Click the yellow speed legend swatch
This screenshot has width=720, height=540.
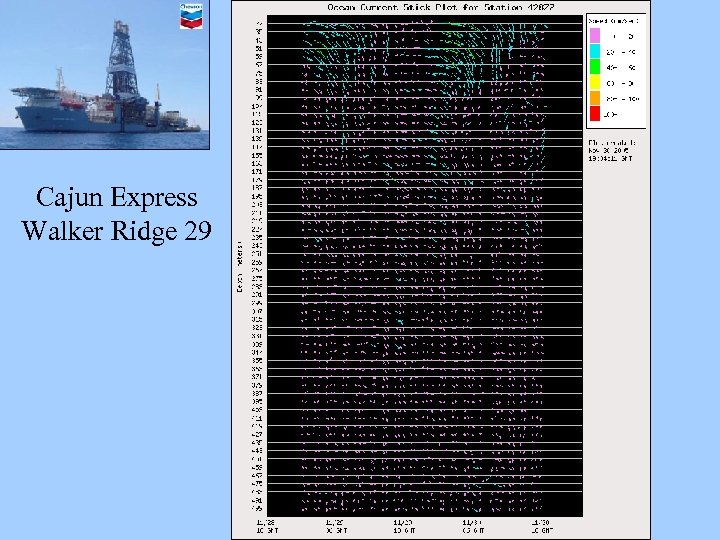coord(595,83)
